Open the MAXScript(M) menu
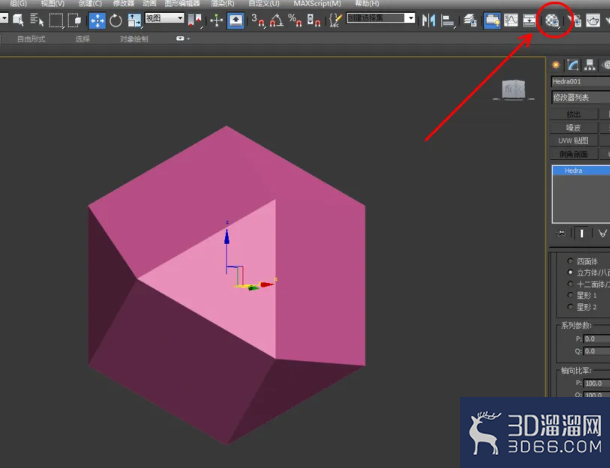Image resolution: width=610 pixels, height=468 pixels. [x=317, y=4]
